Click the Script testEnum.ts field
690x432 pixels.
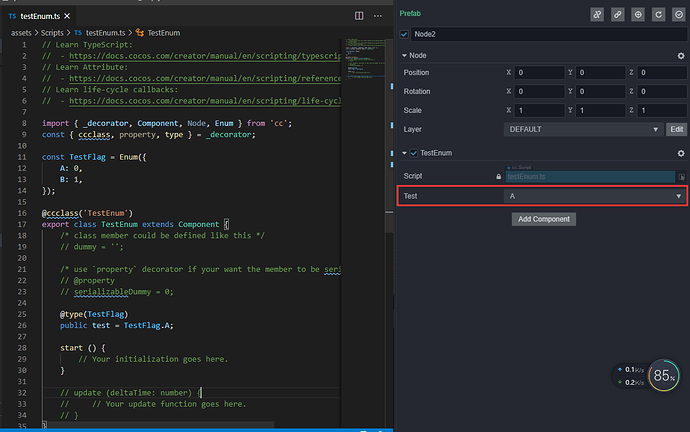point(590,176)
